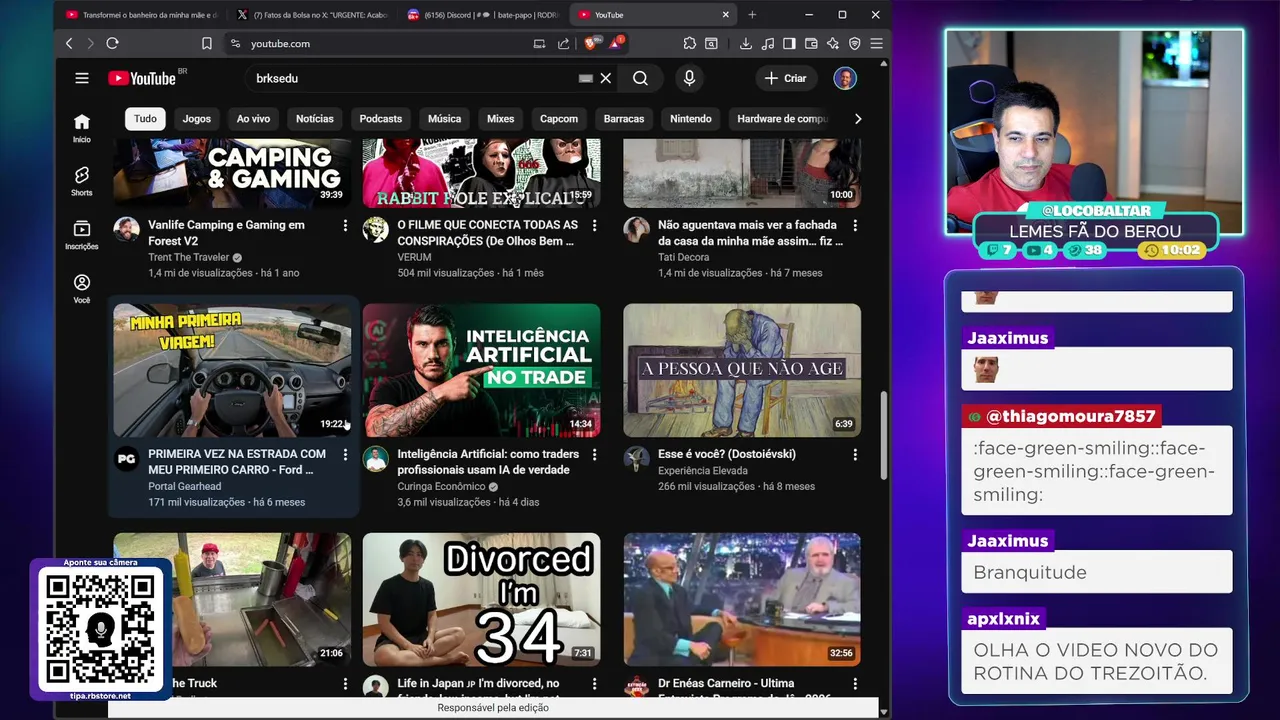The height and width of the screenshot is (720, 1280).
Task: Select the Notícias filter chip
Action: point(315,119)
